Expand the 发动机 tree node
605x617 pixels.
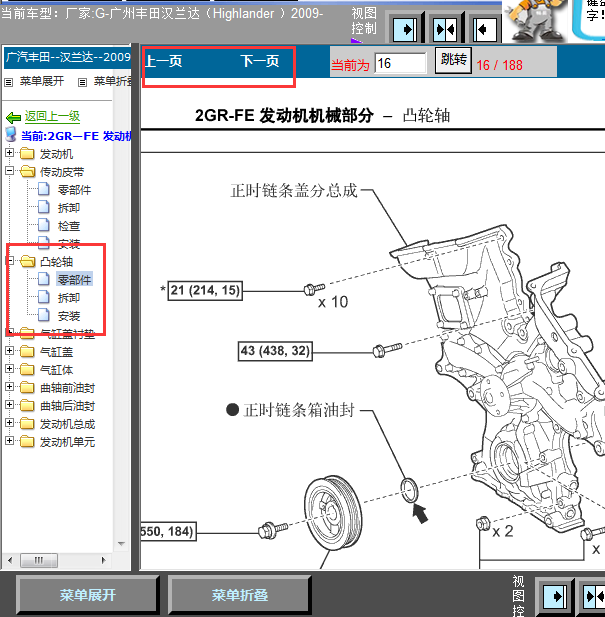[x=10, y=153]
